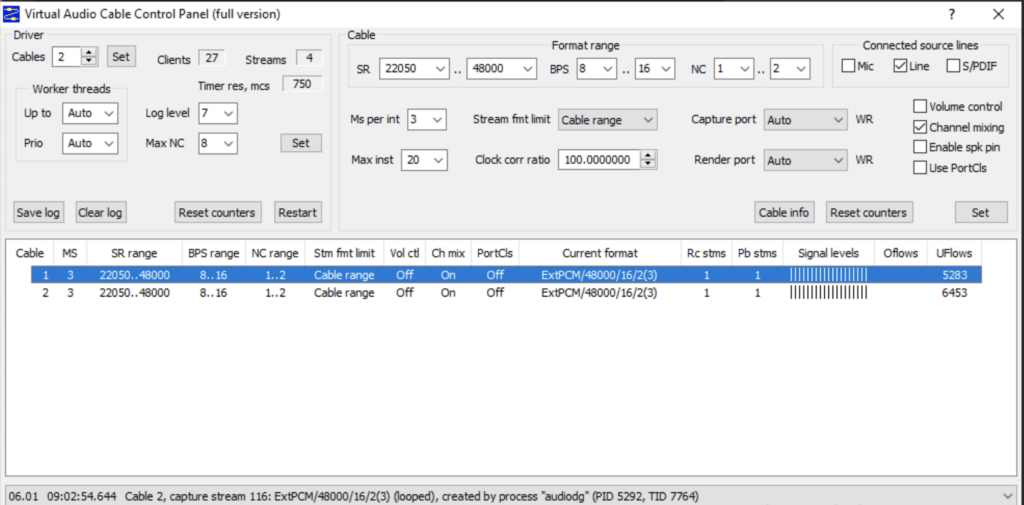The width and height of the screenshot is (1024, 505).
Task: Open the minimum BPS dropdown showing 8
Action: tap(596, 69)
